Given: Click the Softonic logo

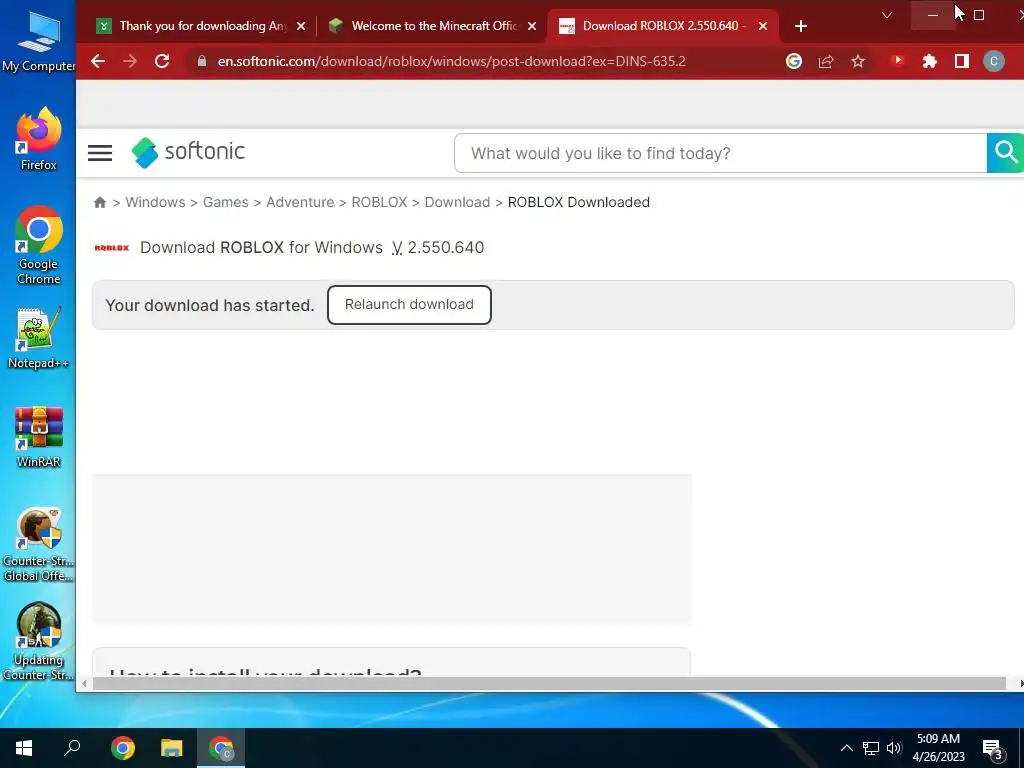Looking at the screenshot, I should [x=188, y=152].
